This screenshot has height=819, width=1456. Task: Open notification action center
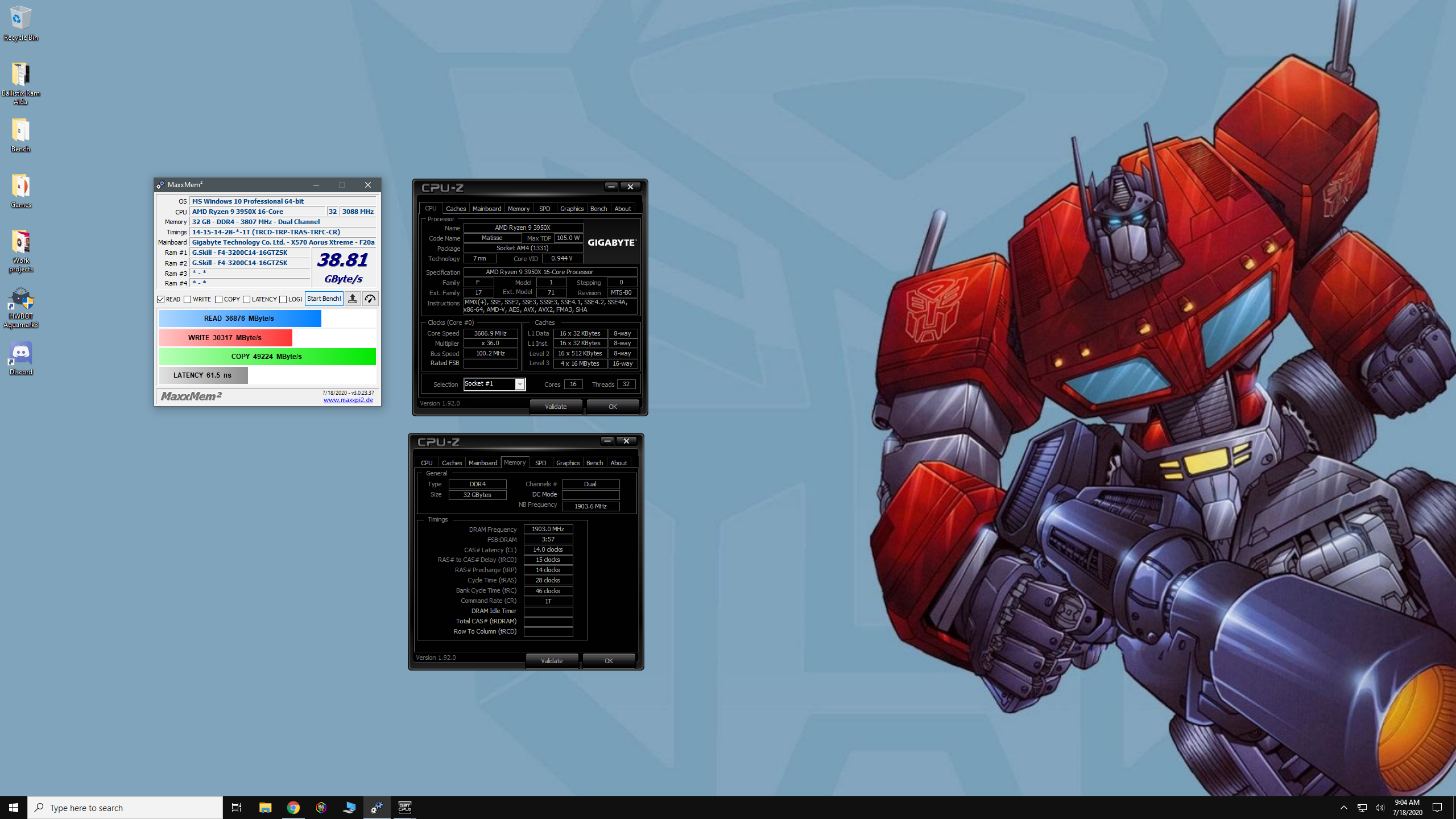(x=1437, y=808)
